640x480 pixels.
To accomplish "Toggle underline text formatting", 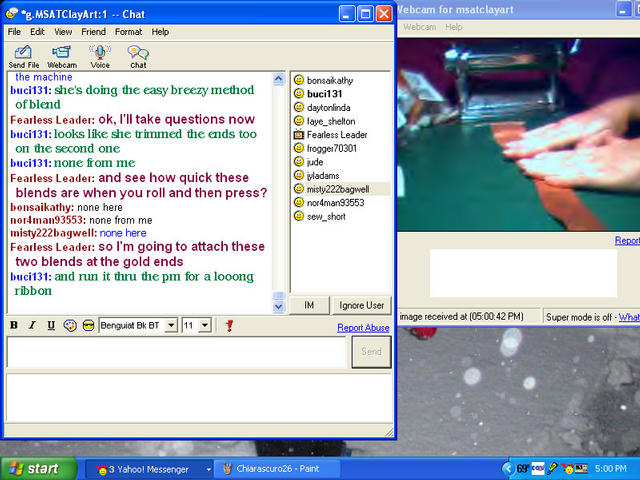I will pos(51,325).
